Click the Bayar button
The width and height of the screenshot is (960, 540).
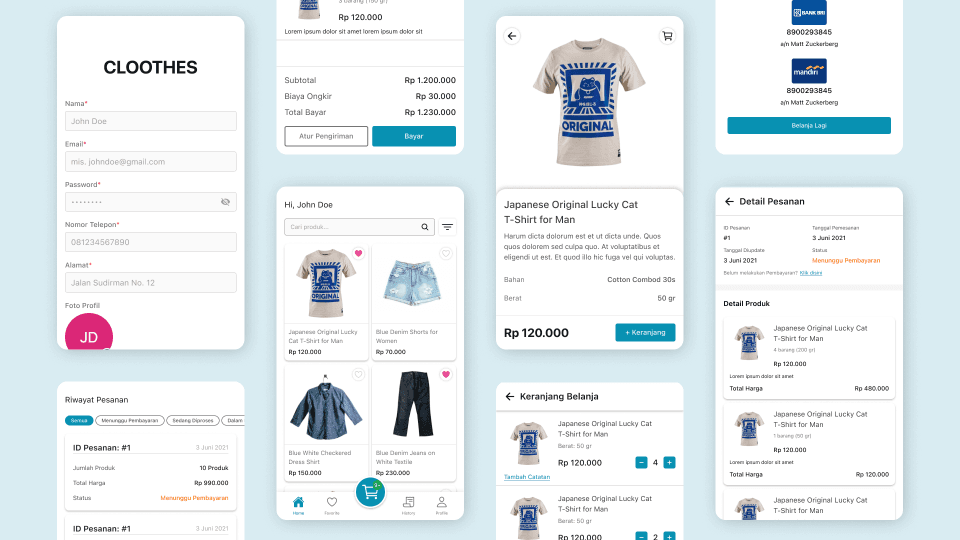coord(414,136)
